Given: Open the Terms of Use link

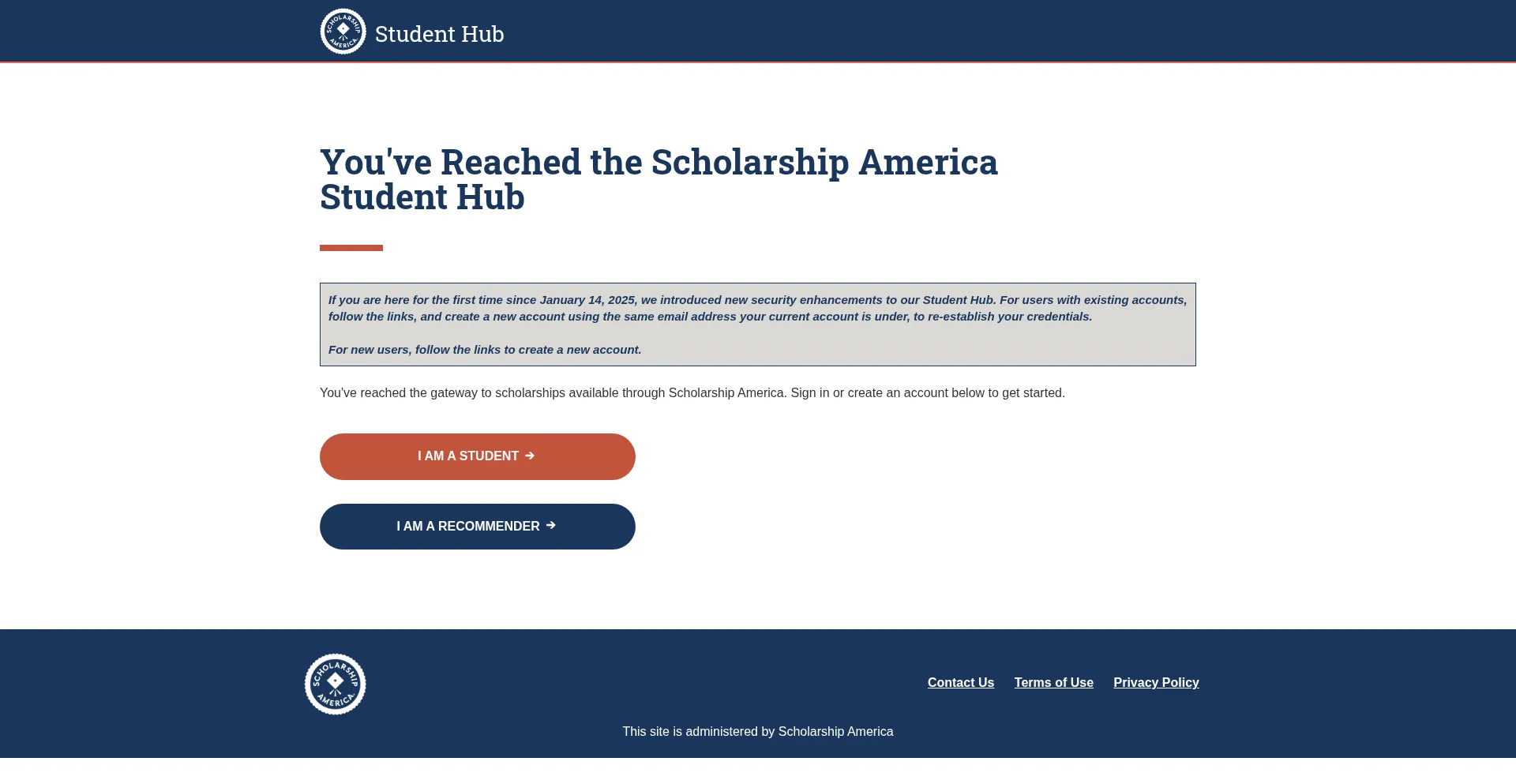Looking at the screenshot, I should tap(1053, 682).
